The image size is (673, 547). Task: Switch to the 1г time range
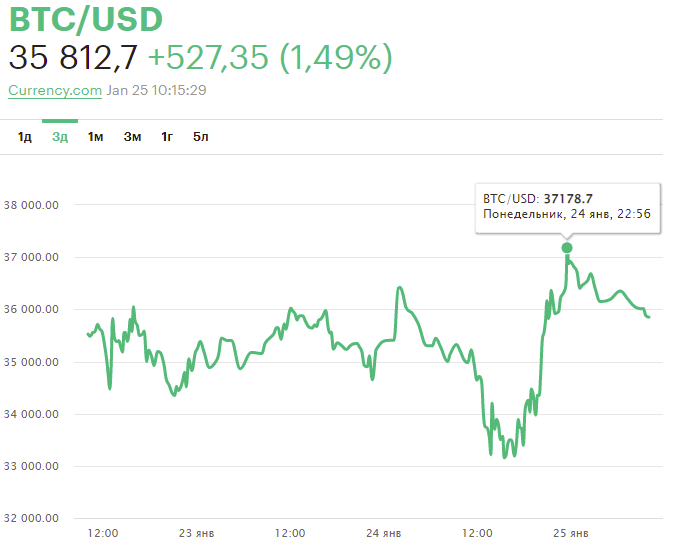167,137
